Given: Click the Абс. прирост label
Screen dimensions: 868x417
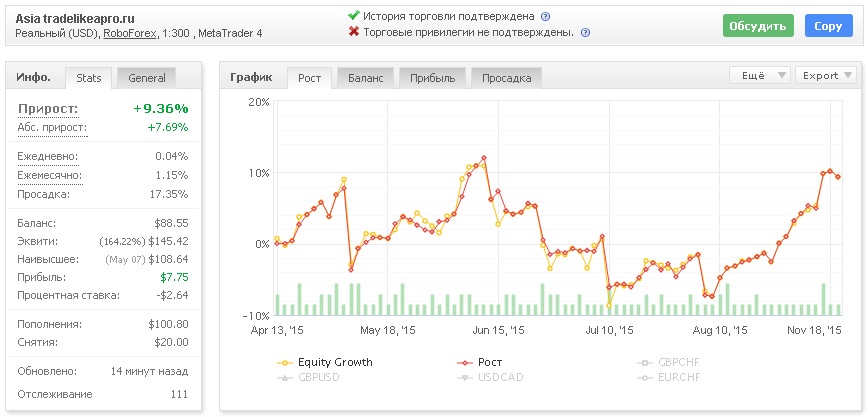Looking at the screenshot, I should pos(51,127).
